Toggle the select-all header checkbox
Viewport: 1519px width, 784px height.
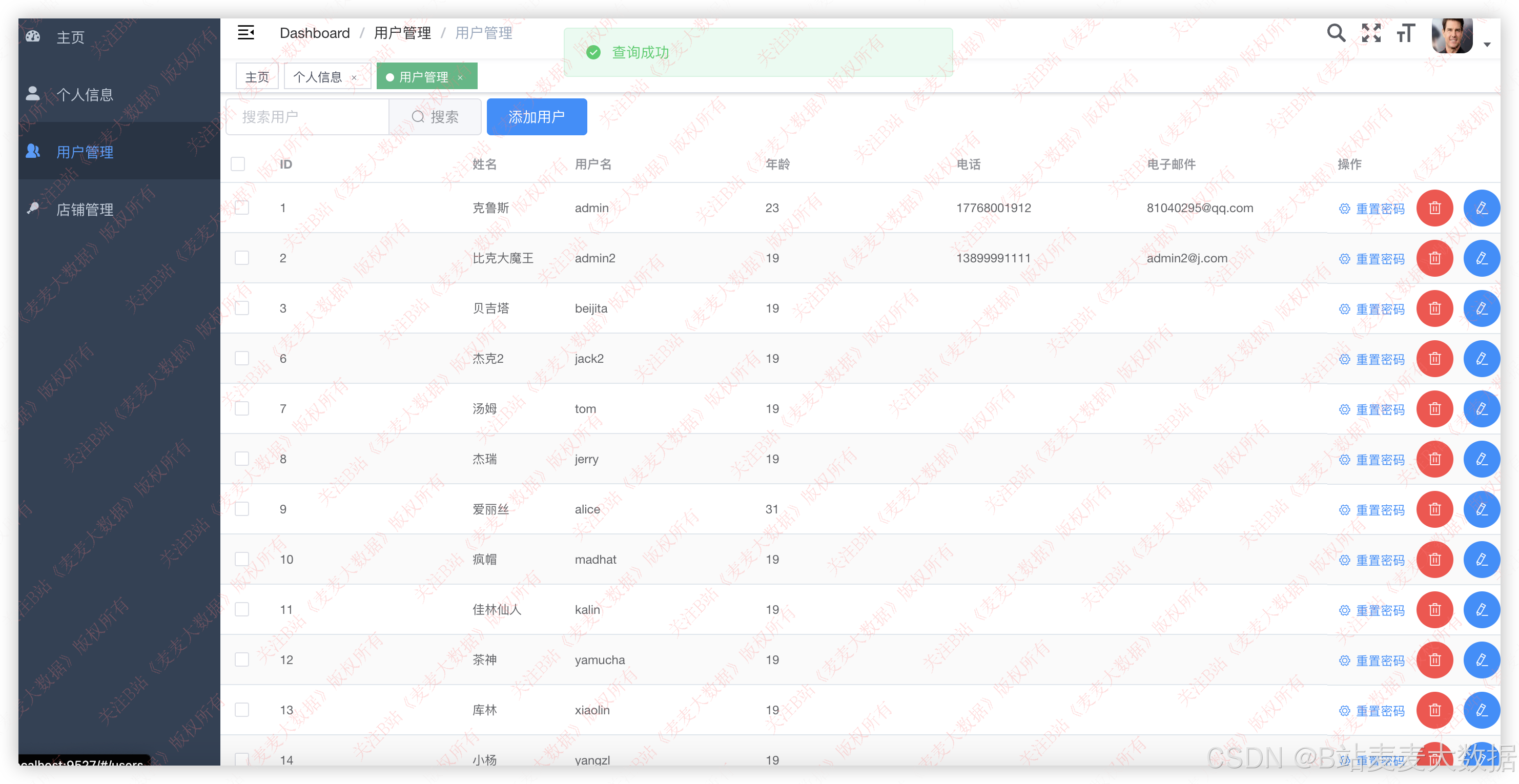click(238, 164)
